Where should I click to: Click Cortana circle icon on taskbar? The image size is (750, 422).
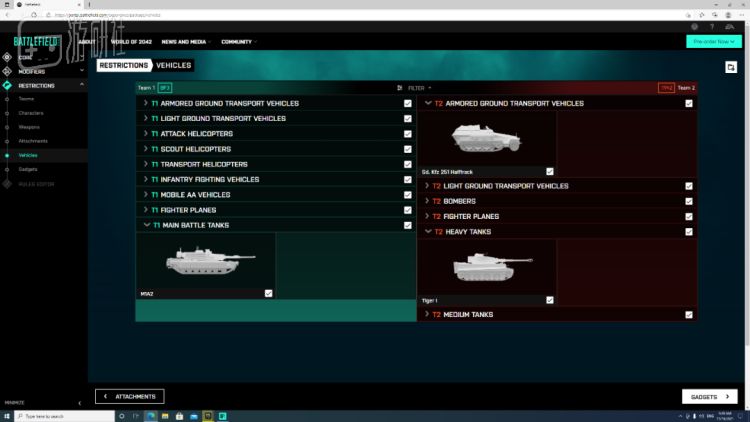click(x=121, y=416)
